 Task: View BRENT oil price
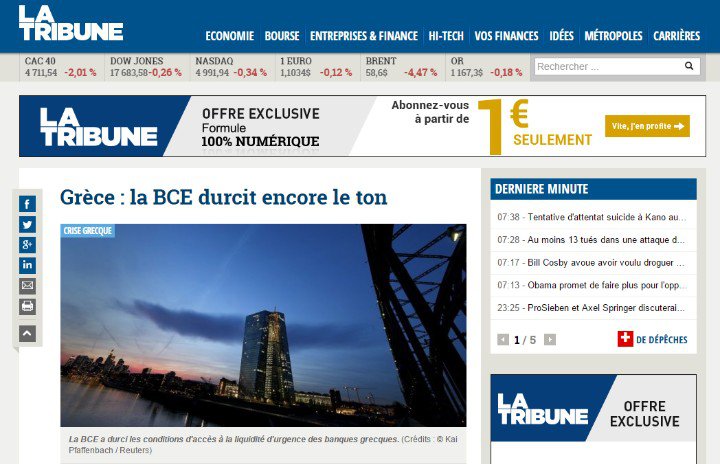pyautogui.click(x=401, y=67)
